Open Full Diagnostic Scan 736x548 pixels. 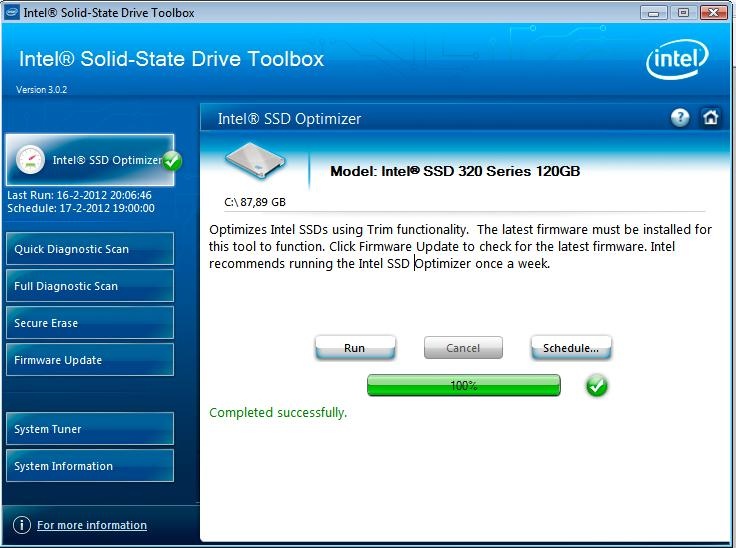(90, 286)
